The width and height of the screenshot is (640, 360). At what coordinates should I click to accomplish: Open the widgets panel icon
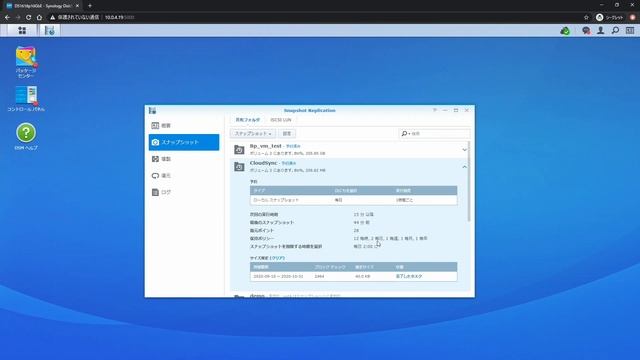[x=630, y=31]
